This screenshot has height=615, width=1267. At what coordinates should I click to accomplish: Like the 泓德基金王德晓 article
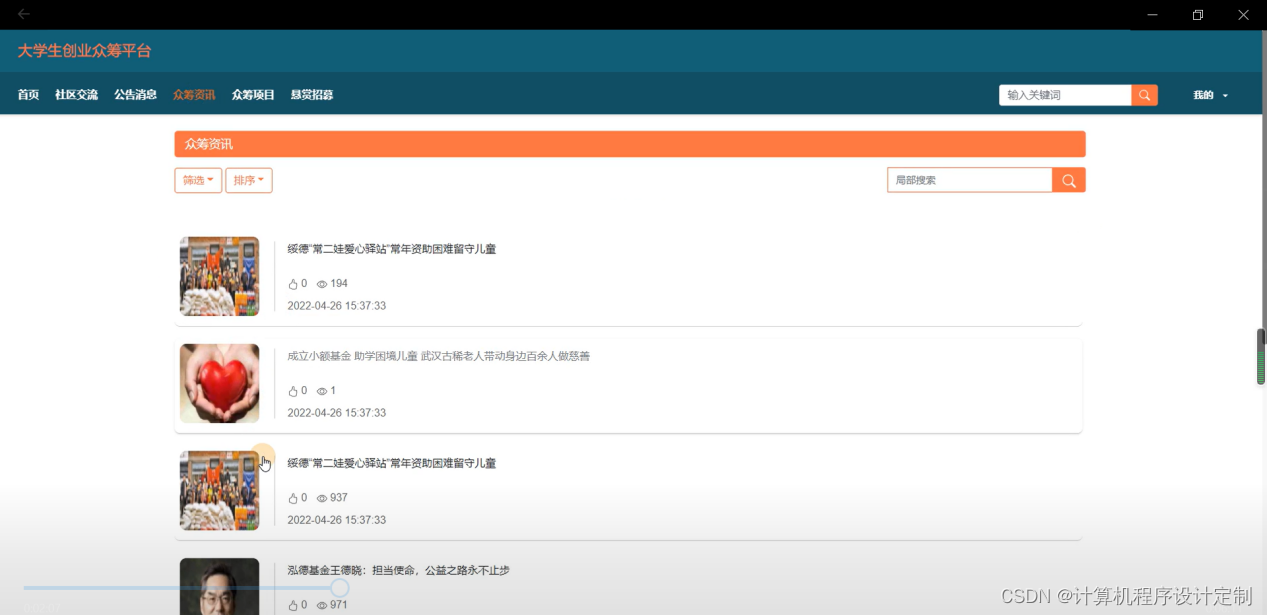tap(293, 605)
